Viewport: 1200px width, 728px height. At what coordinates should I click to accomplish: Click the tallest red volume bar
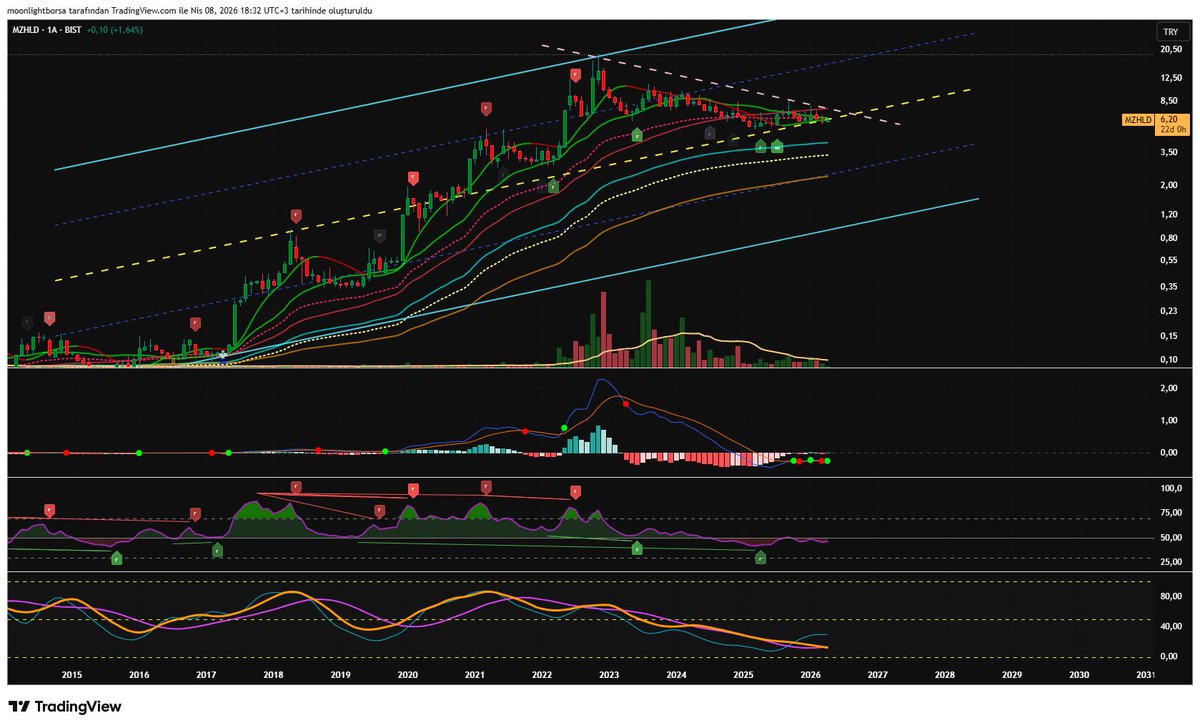603,329
